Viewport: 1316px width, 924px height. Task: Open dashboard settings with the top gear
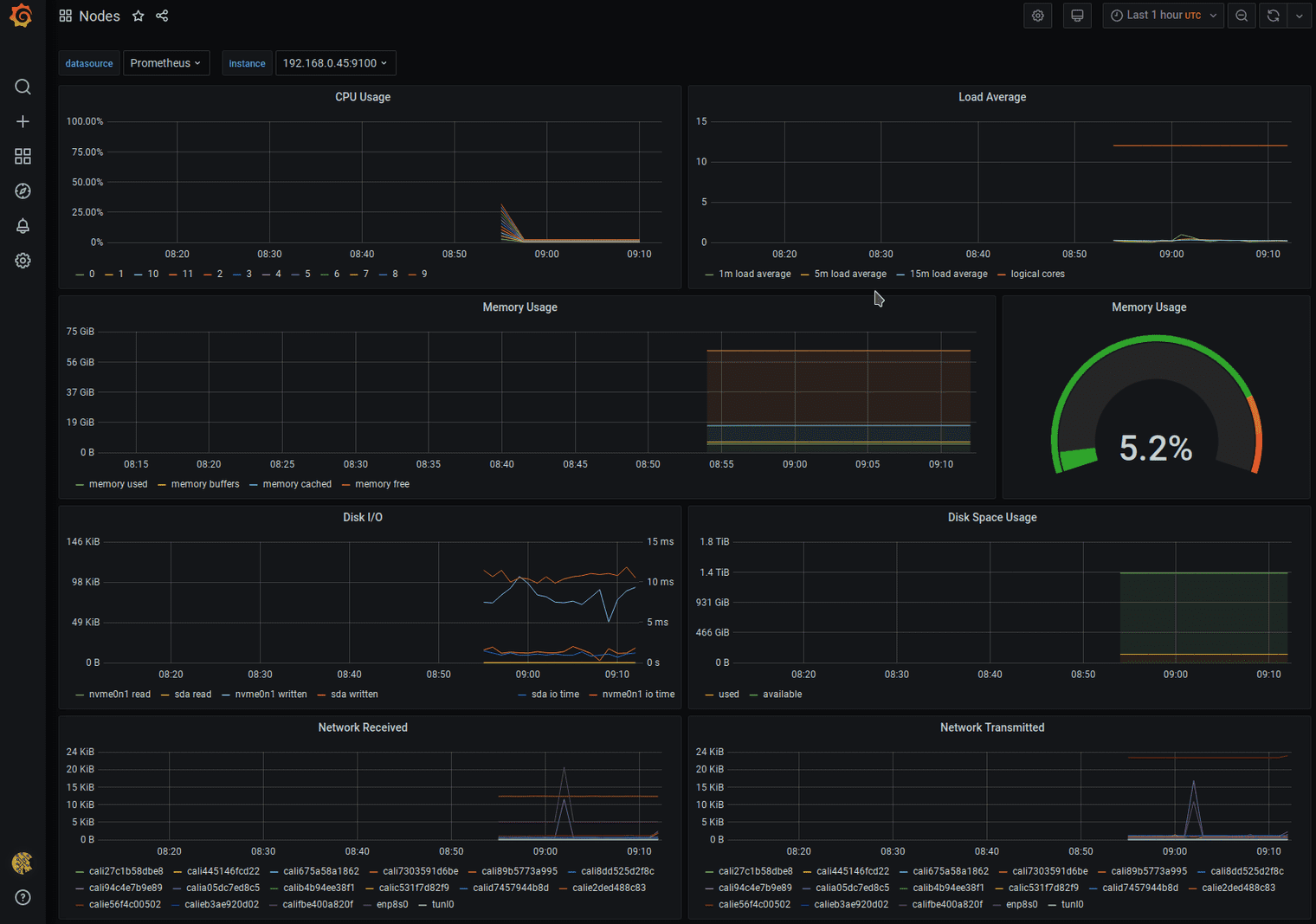[1038, 16]
